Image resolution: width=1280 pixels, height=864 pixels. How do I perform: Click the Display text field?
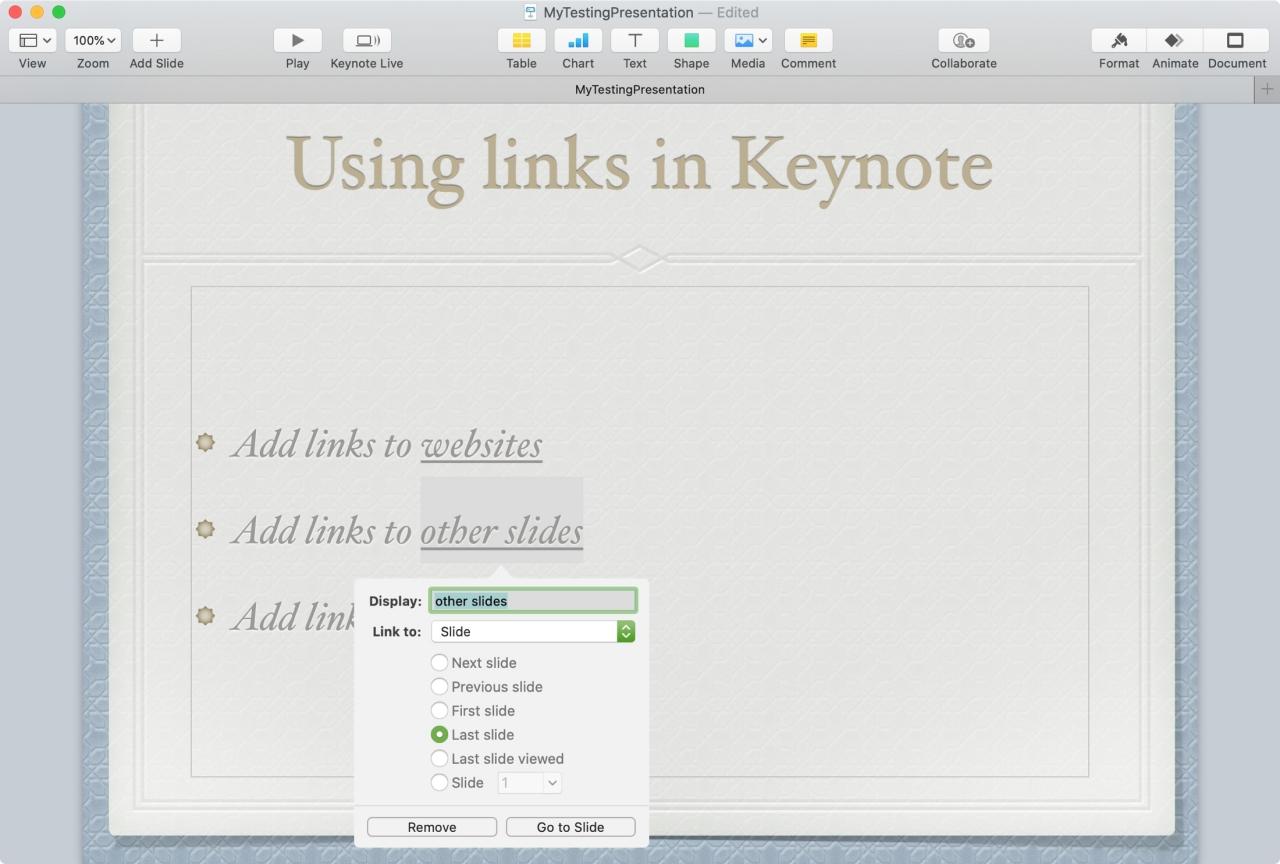[x=532, y=601]
